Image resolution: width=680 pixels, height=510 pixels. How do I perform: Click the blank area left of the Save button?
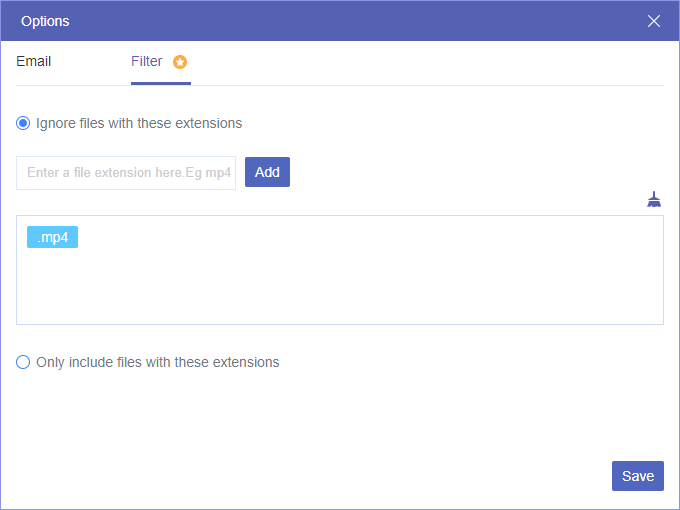[400, 476]
